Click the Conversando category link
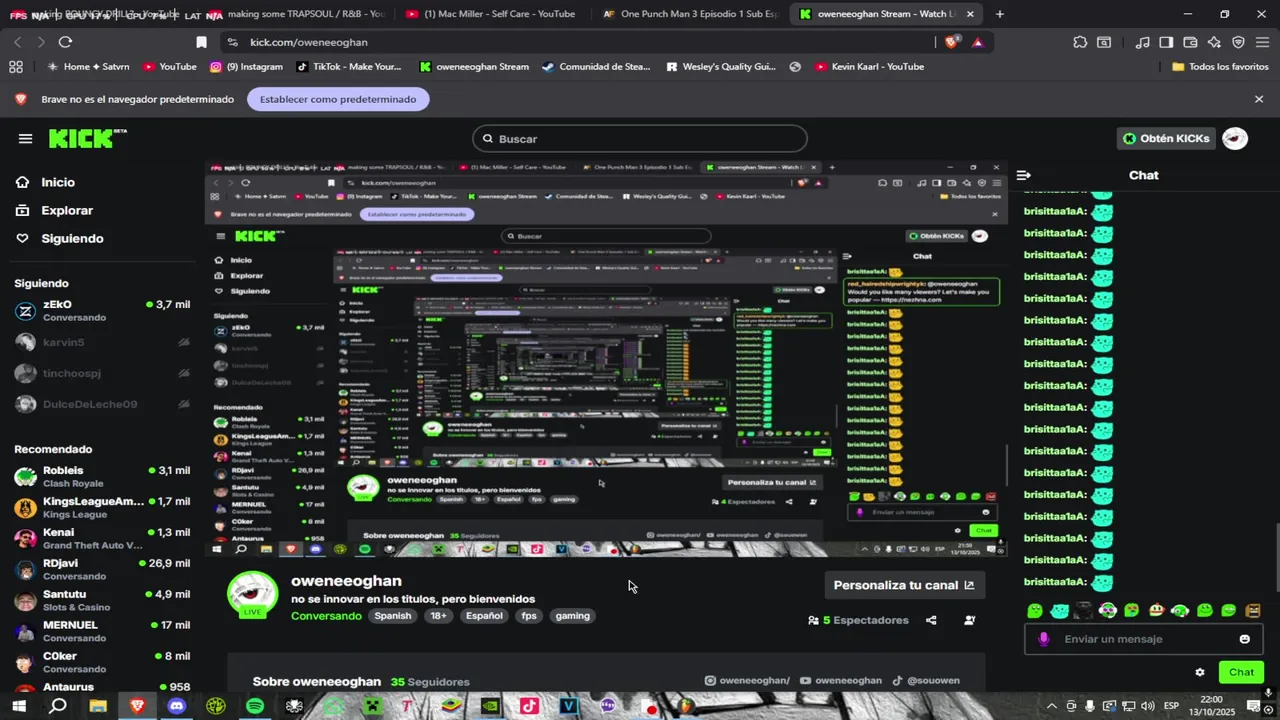The image size is (1280, 720). [326, 616]
